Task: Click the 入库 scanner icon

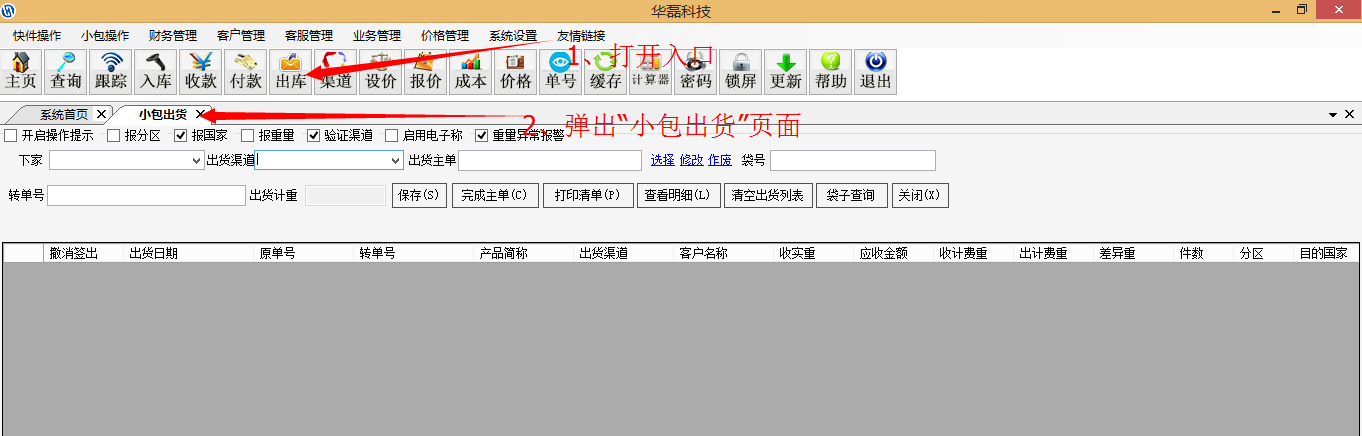Action: (155, 71)
